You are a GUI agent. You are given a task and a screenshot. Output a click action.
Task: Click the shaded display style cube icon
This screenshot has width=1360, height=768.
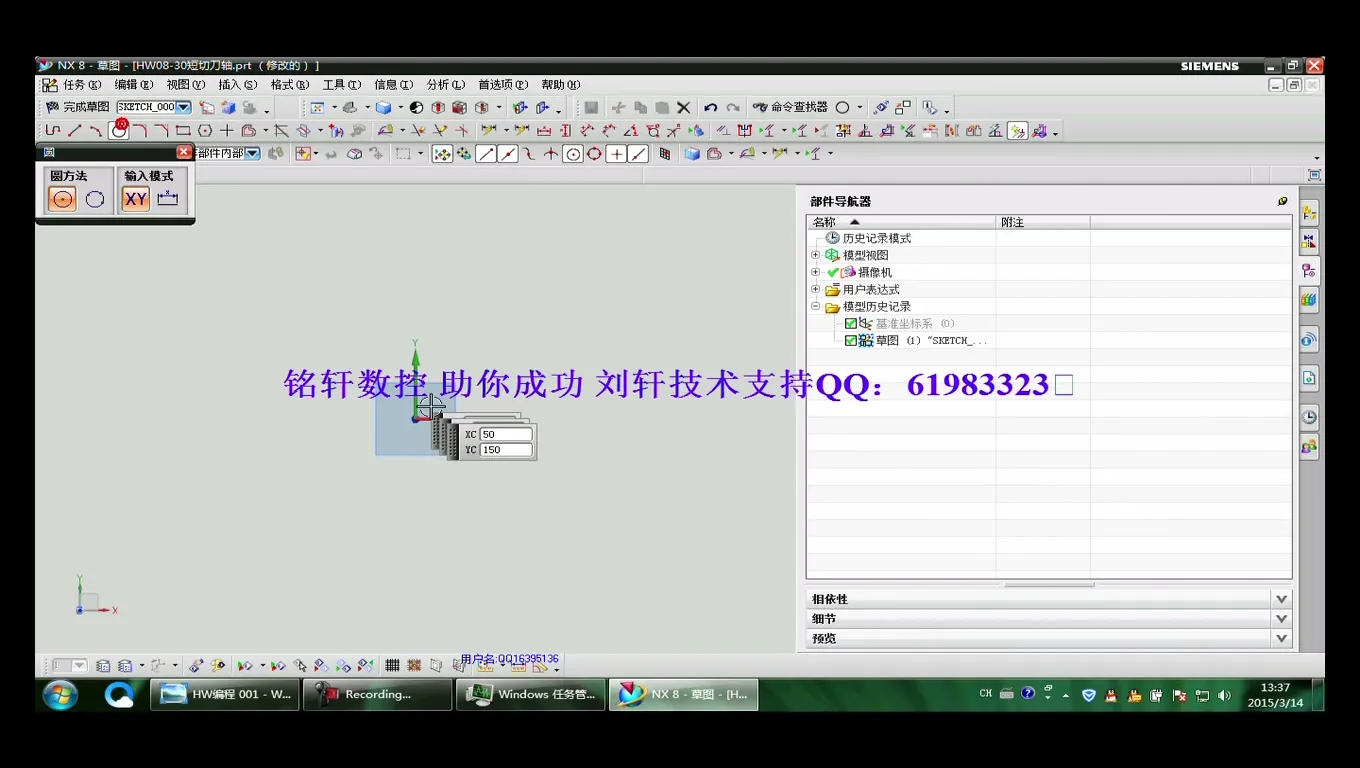click(384, 107)
